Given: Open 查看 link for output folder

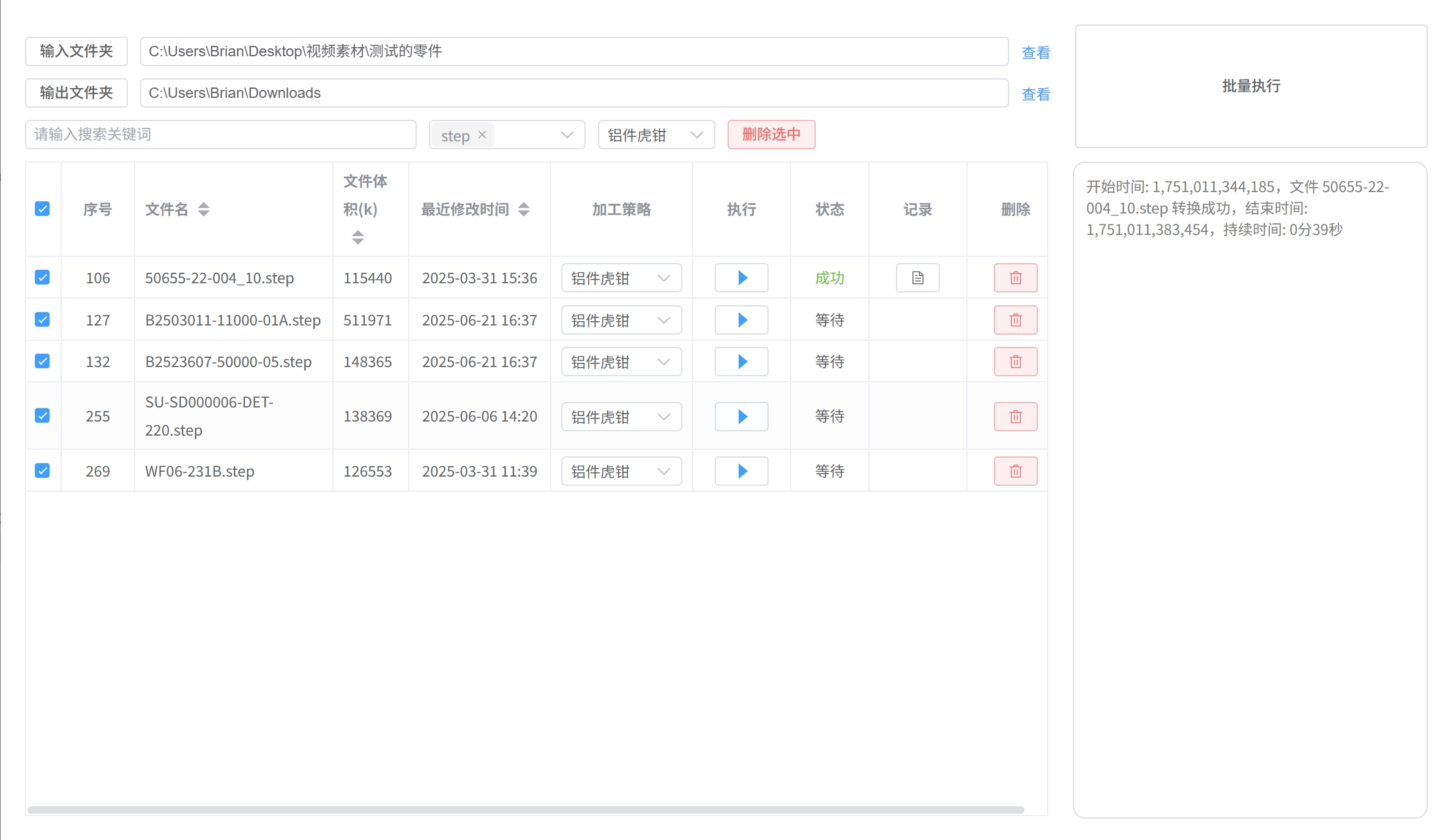Looking at the screenshot, I should (x=1035, y=94).
